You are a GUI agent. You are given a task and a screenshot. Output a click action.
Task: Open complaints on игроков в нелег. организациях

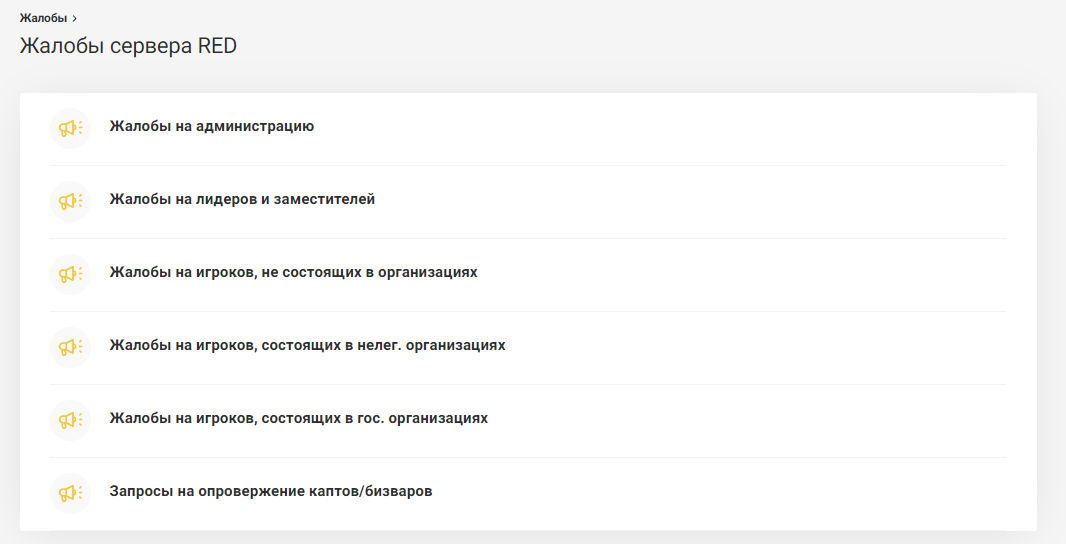[x=307, y=345]
